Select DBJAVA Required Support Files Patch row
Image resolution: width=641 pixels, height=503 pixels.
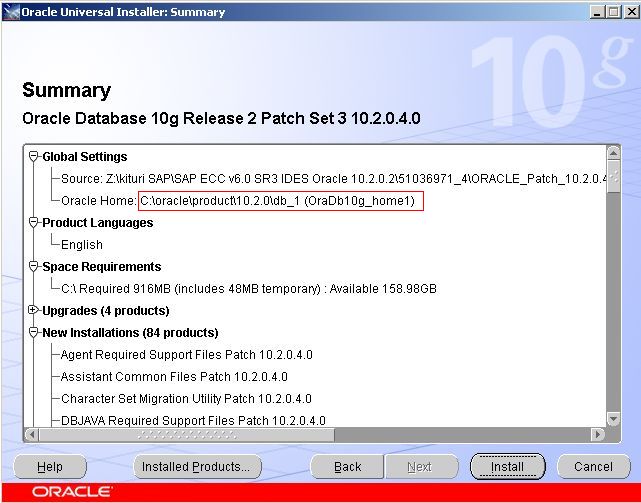(193, 421)
